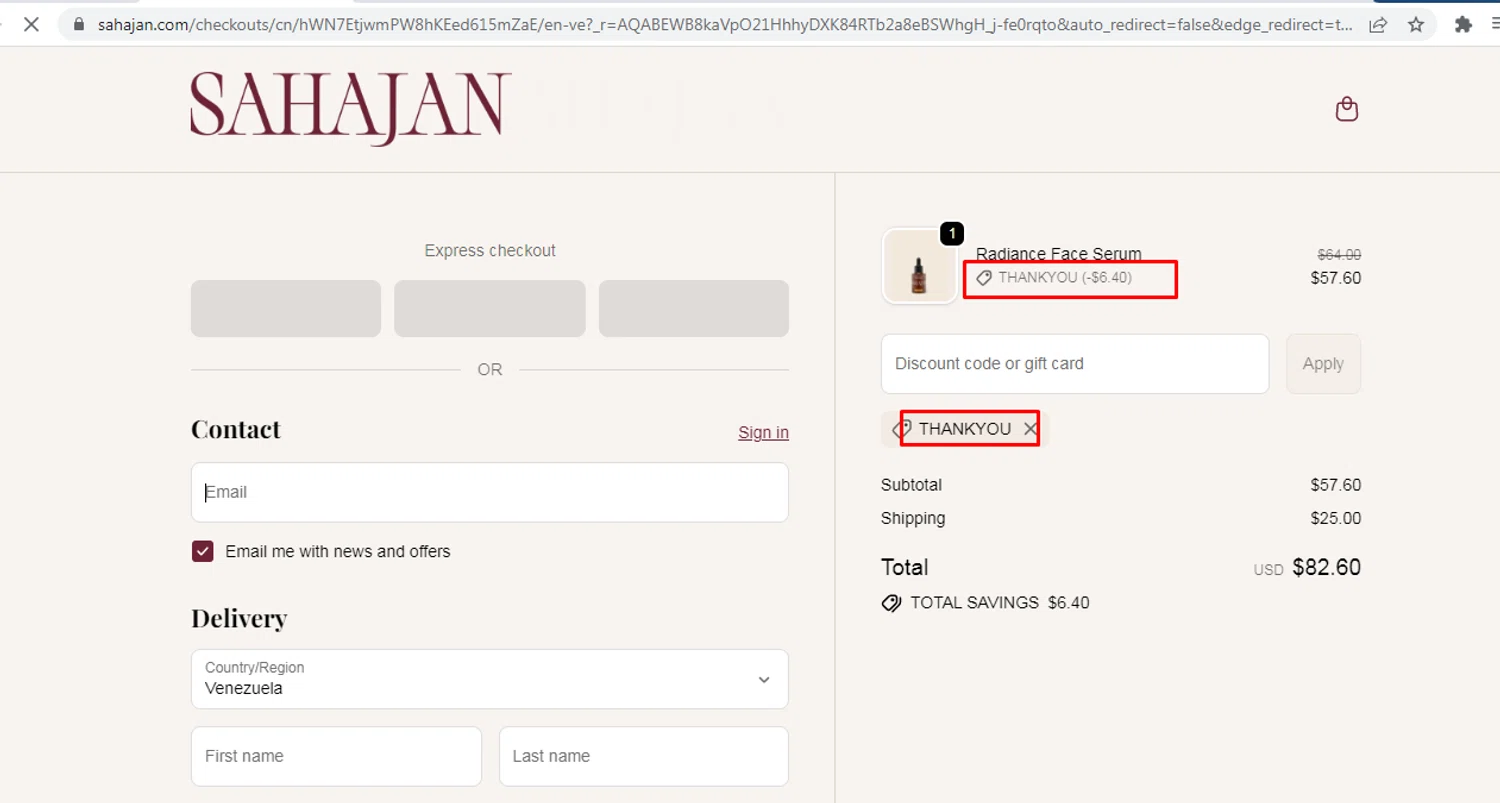This screenshot has height=803, width=1500.
Task: Select the third express checkout button
Action: [694, 308]
